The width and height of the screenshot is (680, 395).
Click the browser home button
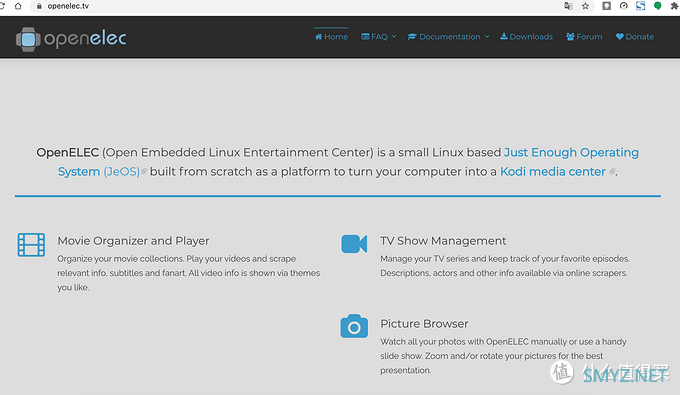(18, 6)
